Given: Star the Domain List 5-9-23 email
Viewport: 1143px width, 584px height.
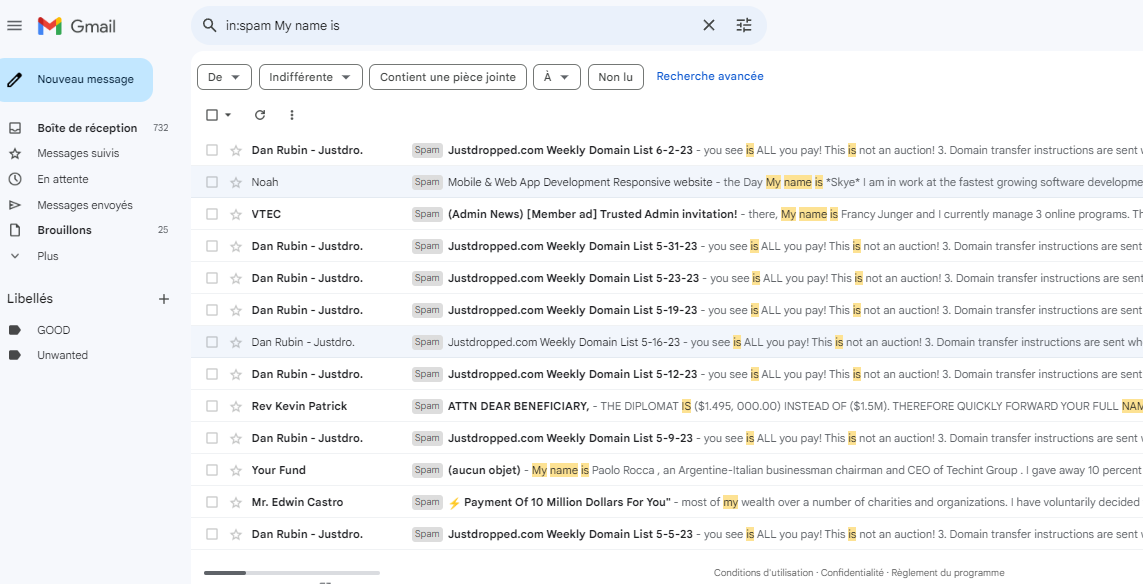Looking at the screenshot, I should [x=235, y=438].
